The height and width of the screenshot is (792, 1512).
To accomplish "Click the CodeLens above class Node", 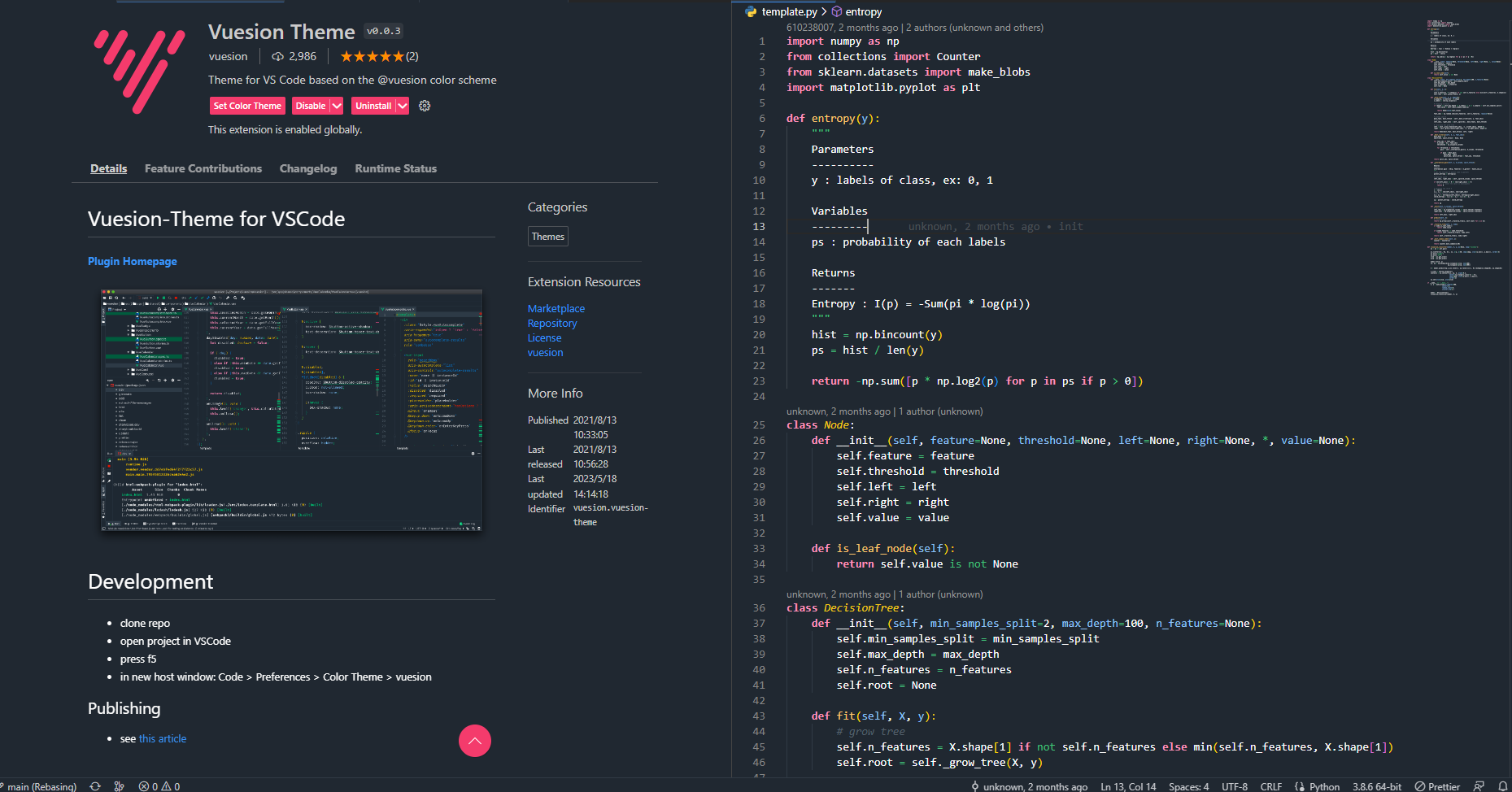I will (x=885, y=411).
